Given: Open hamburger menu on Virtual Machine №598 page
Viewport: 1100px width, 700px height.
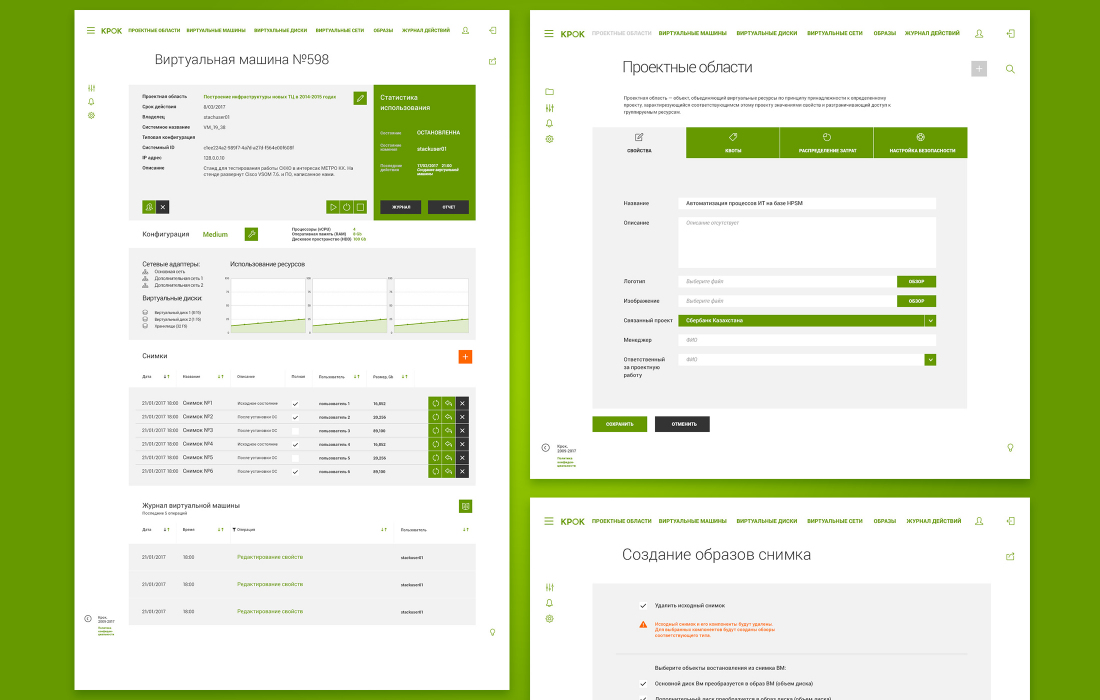Looking at the screenshot, I should pos(90,30).
